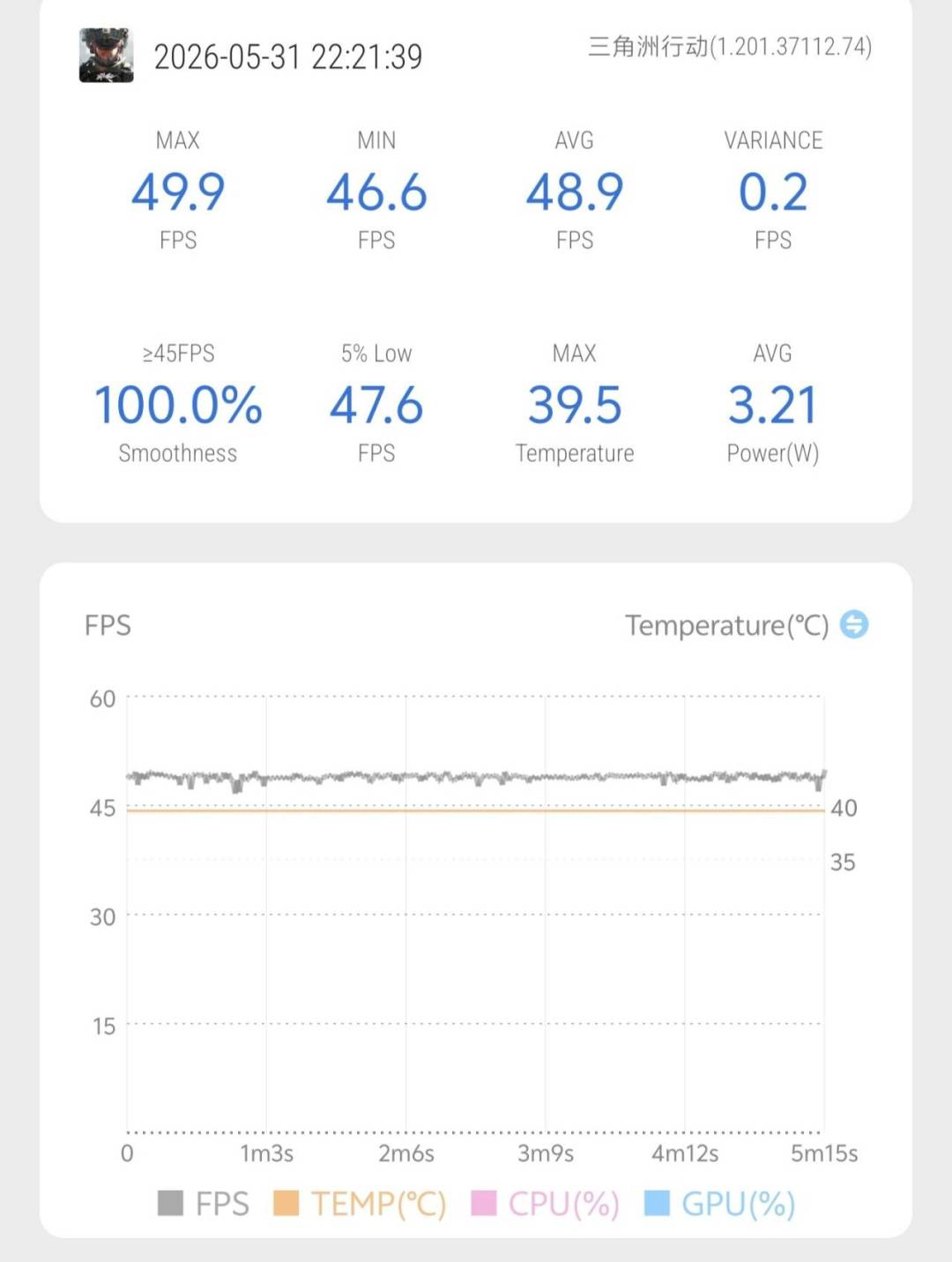Screen dimensions: 952x1262
Task: Select the 5% Low 47.6 stat
Action: point(376,405)
